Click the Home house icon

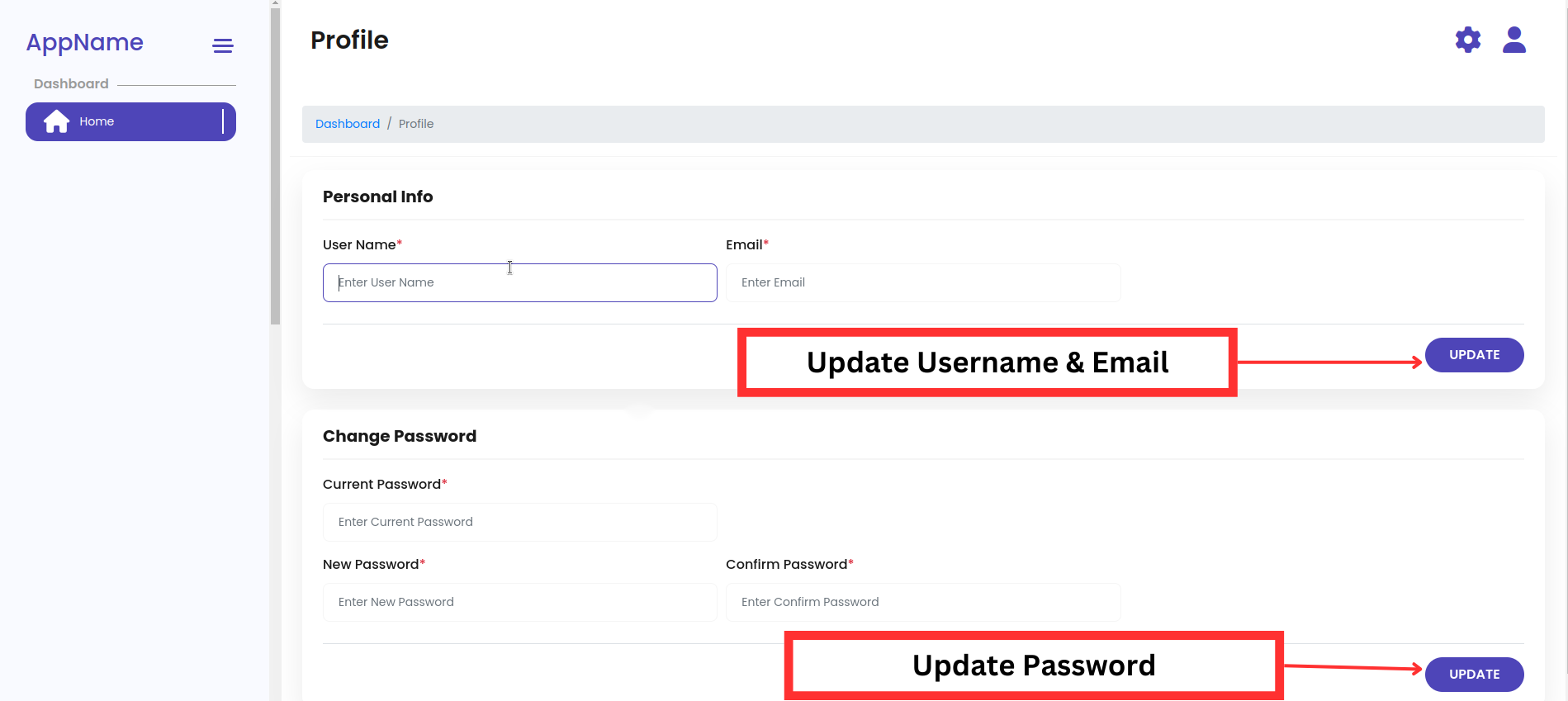point(56,121)
